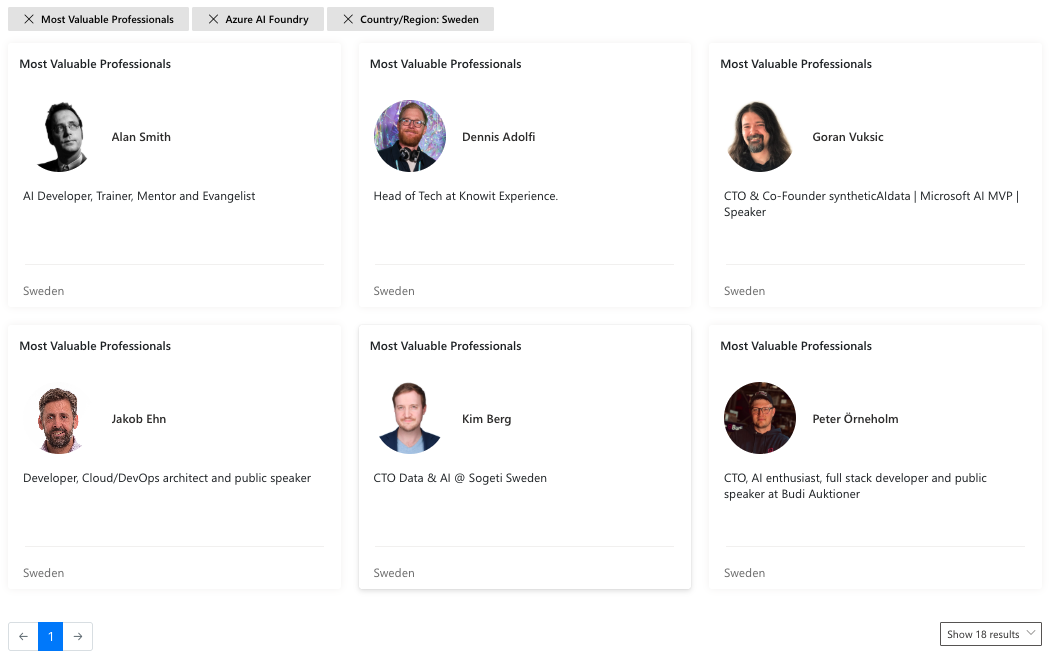Select page 1 in pagination
The image size is (1051, 658).
point(50,636)
